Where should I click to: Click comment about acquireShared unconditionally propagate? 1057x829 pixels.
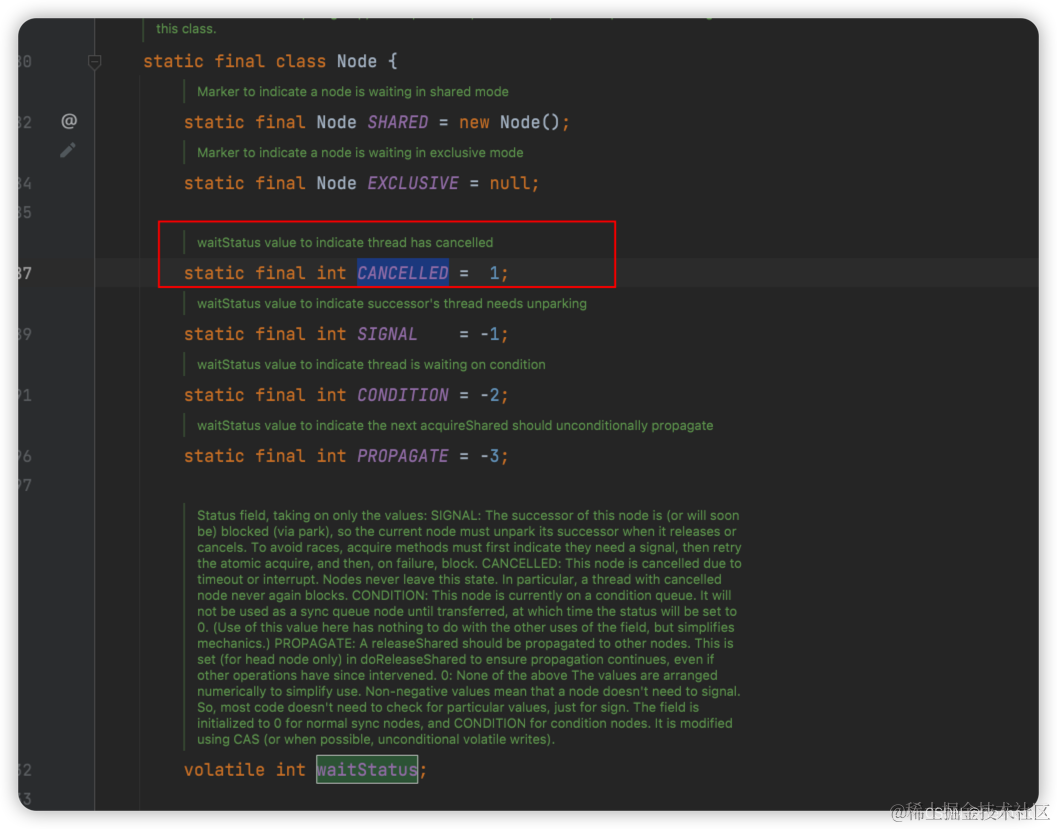(455, 426)
